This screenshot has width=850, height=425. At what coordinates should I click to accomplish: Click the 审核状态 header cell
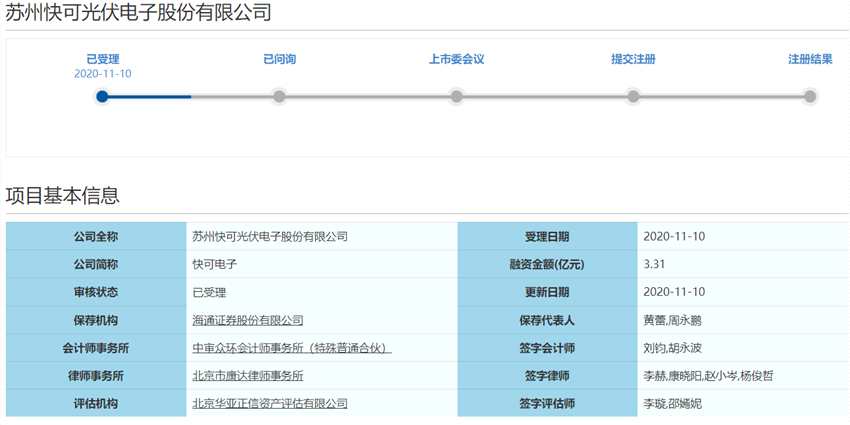coord(96,292)
